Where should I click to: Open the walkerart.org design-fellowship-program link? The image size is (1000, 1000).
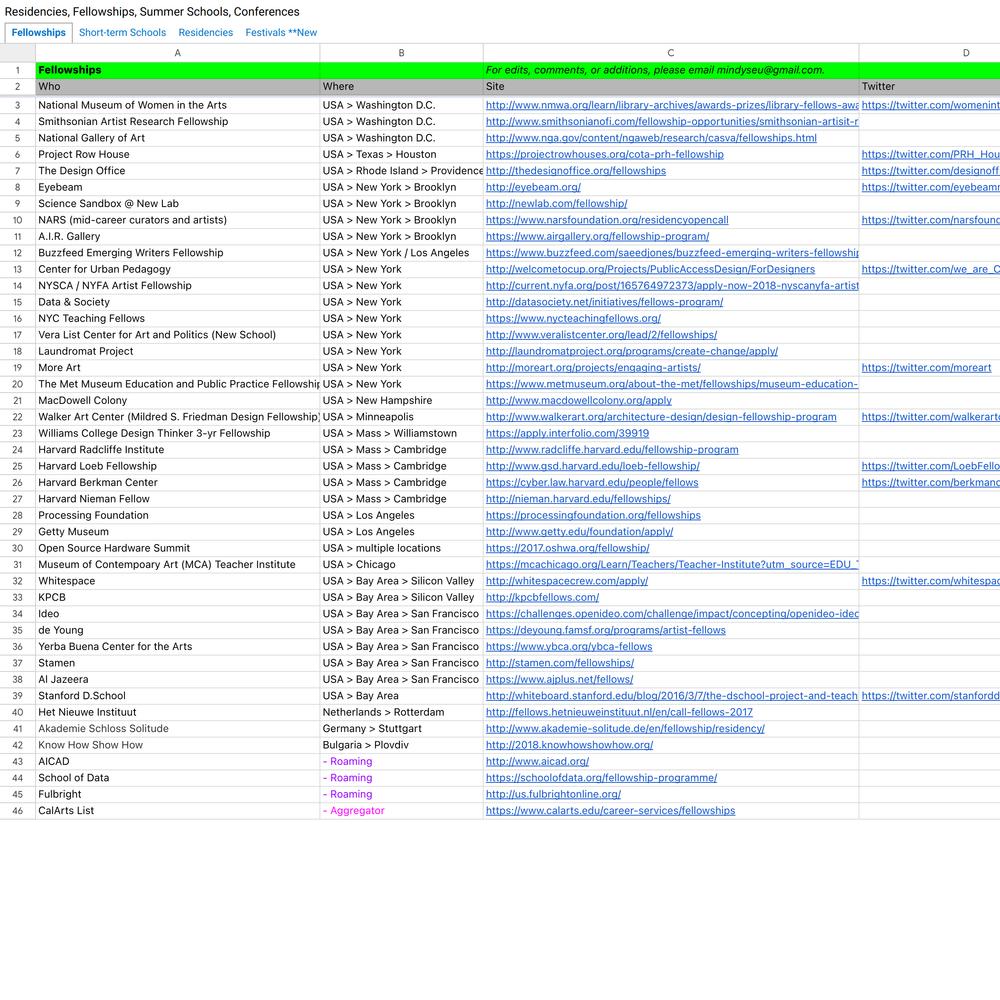(x=661, y=417)
